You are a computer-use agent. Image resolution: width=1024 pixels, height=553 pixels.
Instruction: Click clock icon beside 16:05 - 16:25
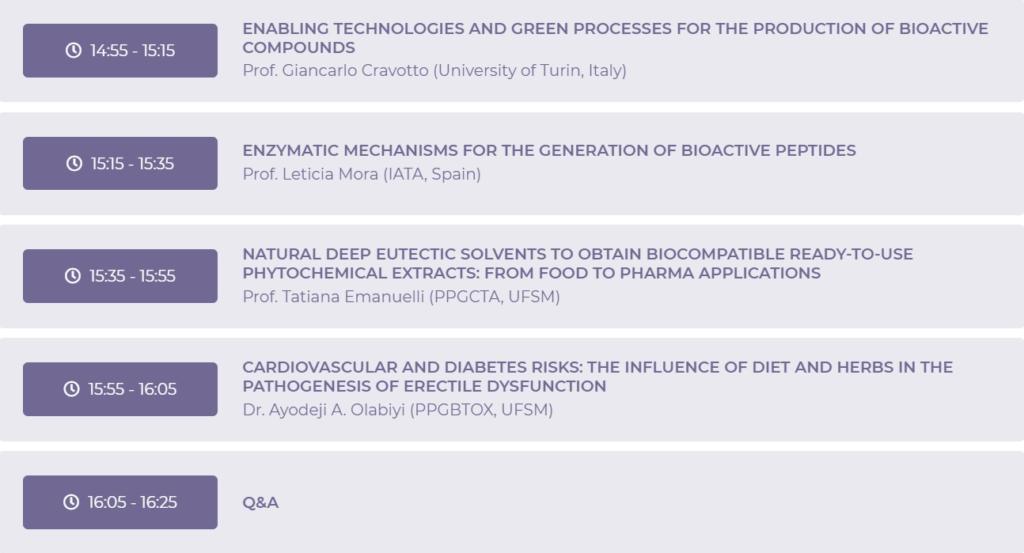pos(71,502)
